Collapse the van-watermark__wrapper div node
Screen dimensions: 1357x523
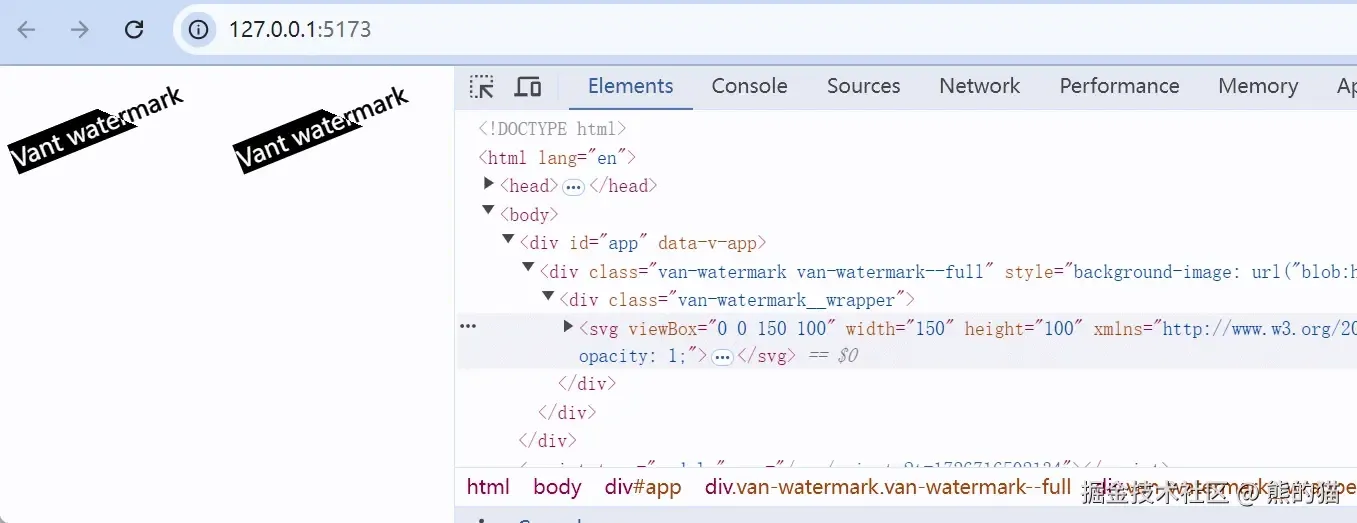tap(548, 297)
